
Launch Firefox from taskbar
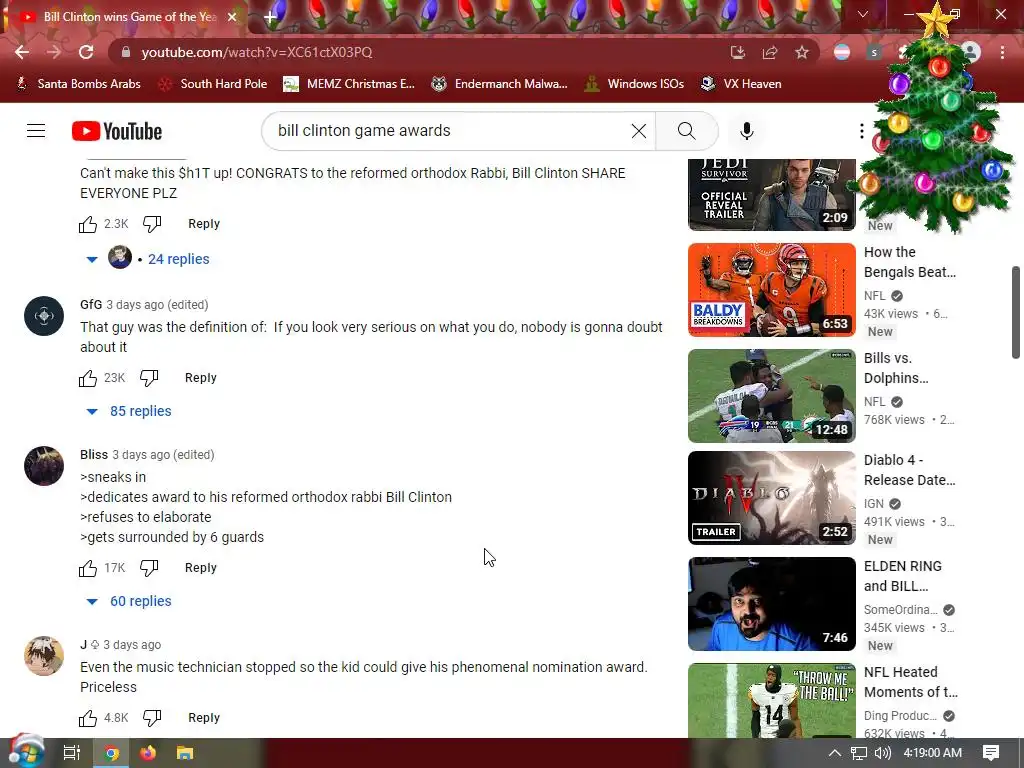point(148,753)
